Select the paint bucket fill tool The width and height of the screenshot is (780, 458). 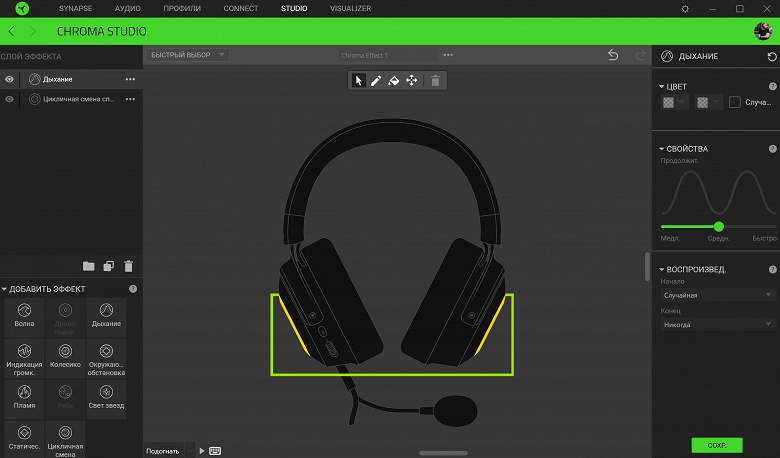[393, 81]
